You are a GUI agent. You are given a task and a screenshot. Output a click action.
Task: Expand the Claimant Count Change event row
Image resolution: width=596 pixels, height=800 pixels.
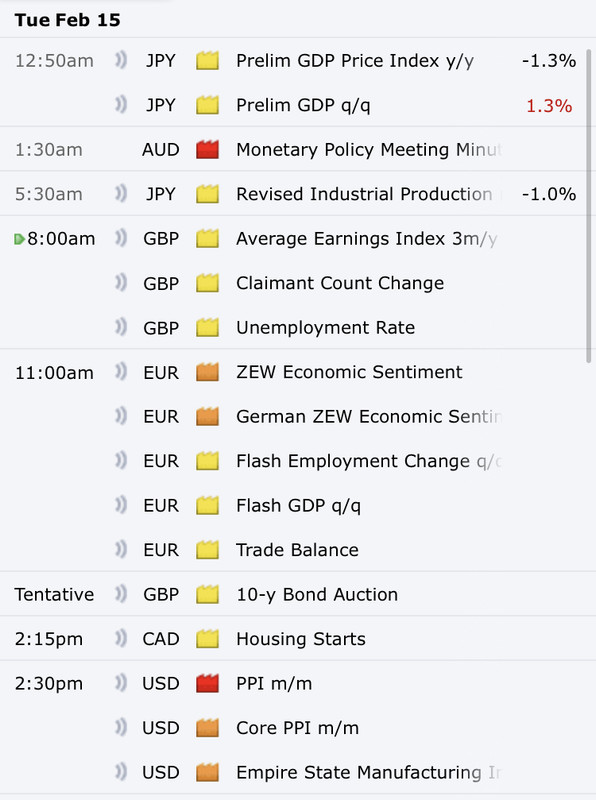click(x=292, y=283)
